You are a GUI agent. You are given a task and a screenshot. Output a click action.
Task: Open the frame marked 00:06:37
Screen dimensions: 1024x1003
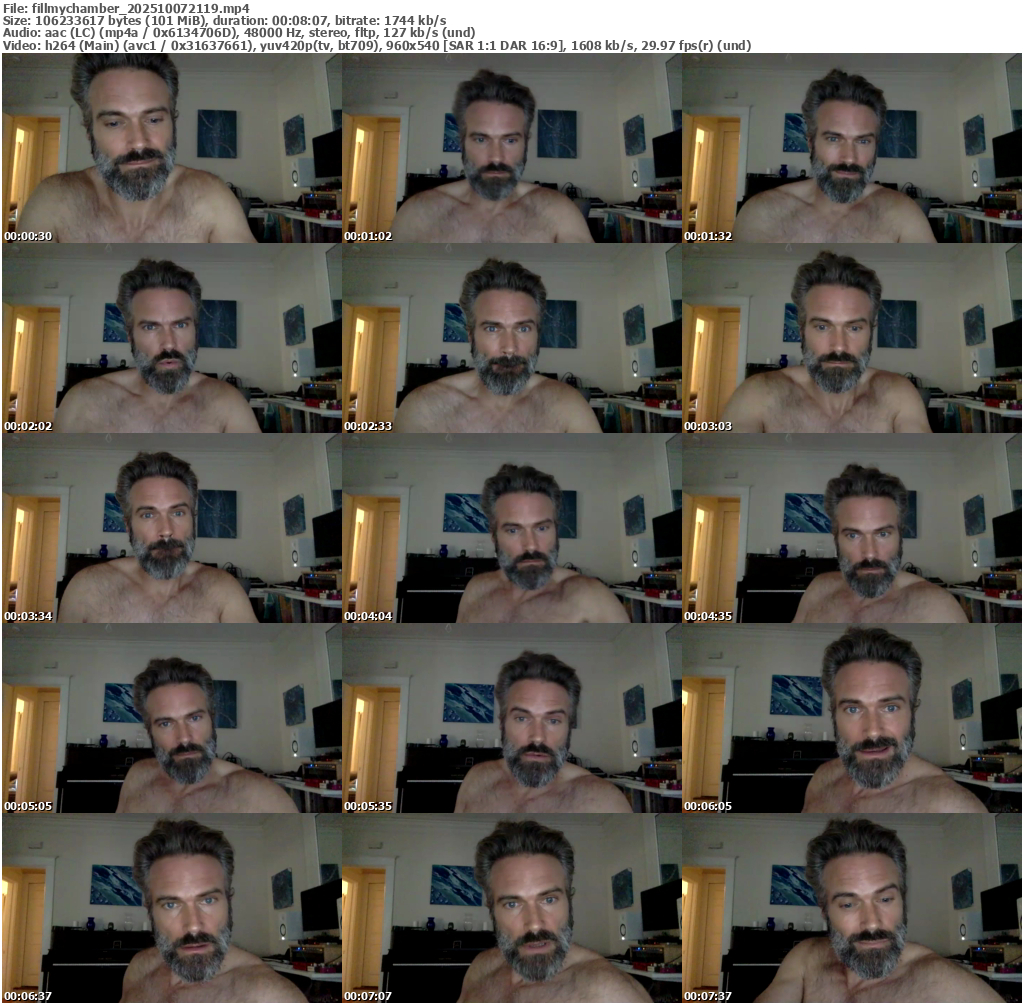(172, 908)
